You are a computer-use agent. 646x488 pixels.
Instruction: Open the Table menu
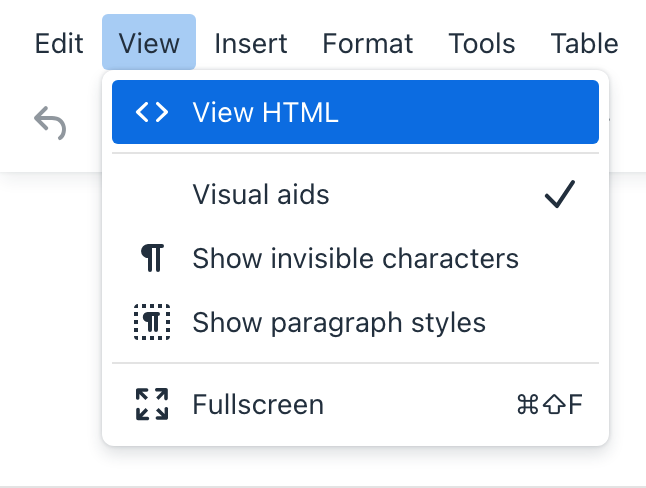(x=584, y=44)
